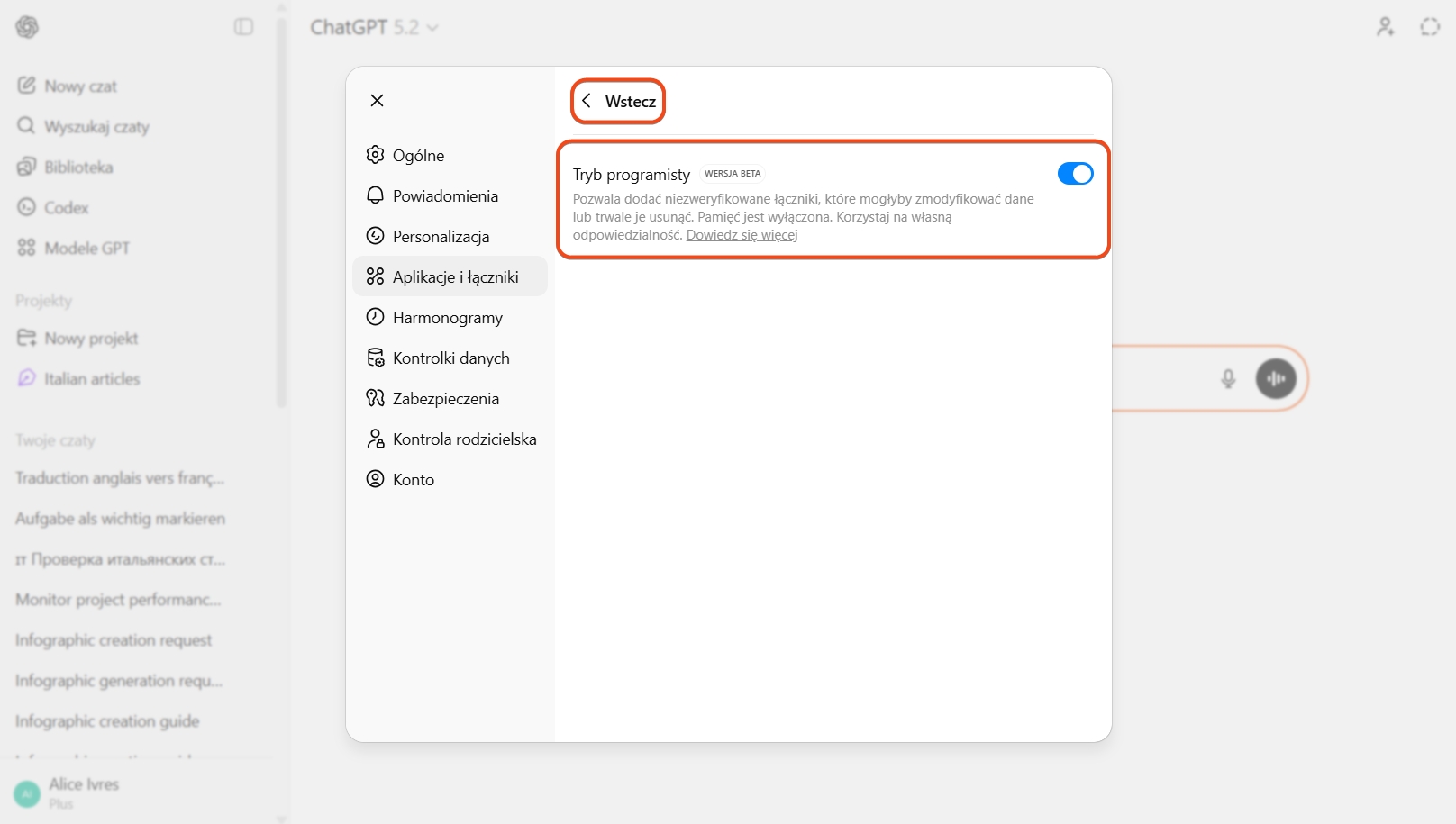Open the Kontrola rodzicielska settings tab
Screen dimensions: 1456x824
coord(450,439)
